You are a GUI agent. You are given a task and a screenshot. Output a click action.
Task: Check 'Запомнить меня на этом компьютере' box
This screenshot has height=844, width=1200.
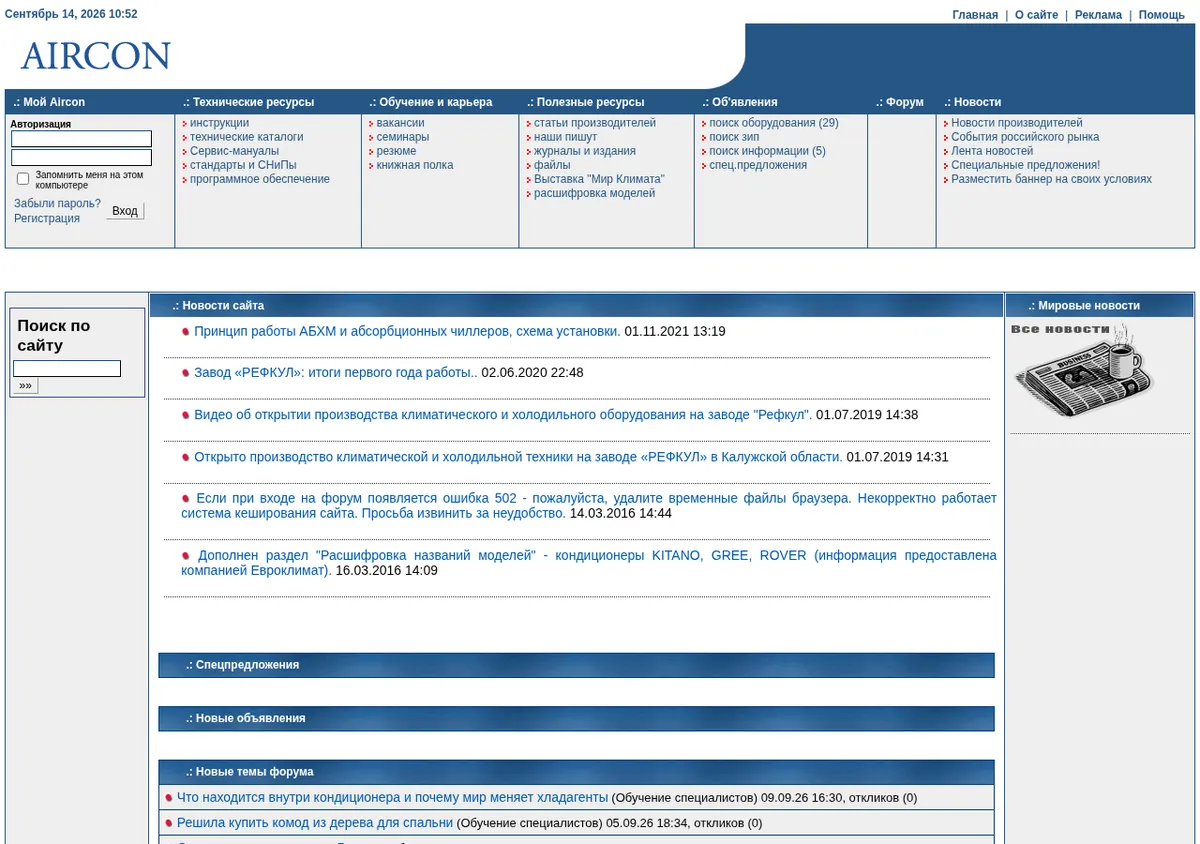point(23,179)
